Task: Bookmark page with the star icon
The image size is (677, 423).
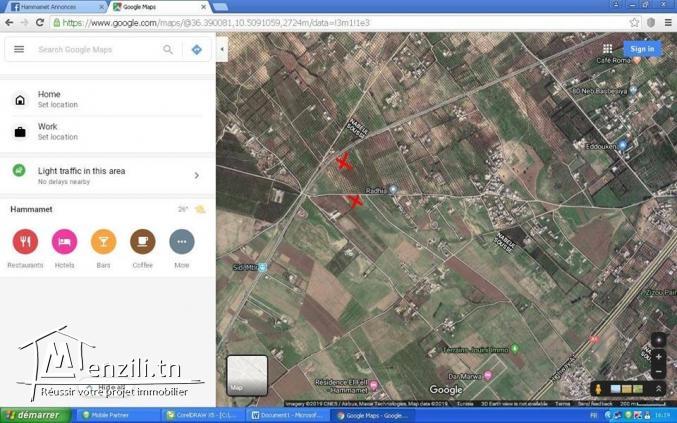Action: click(634, 22)
